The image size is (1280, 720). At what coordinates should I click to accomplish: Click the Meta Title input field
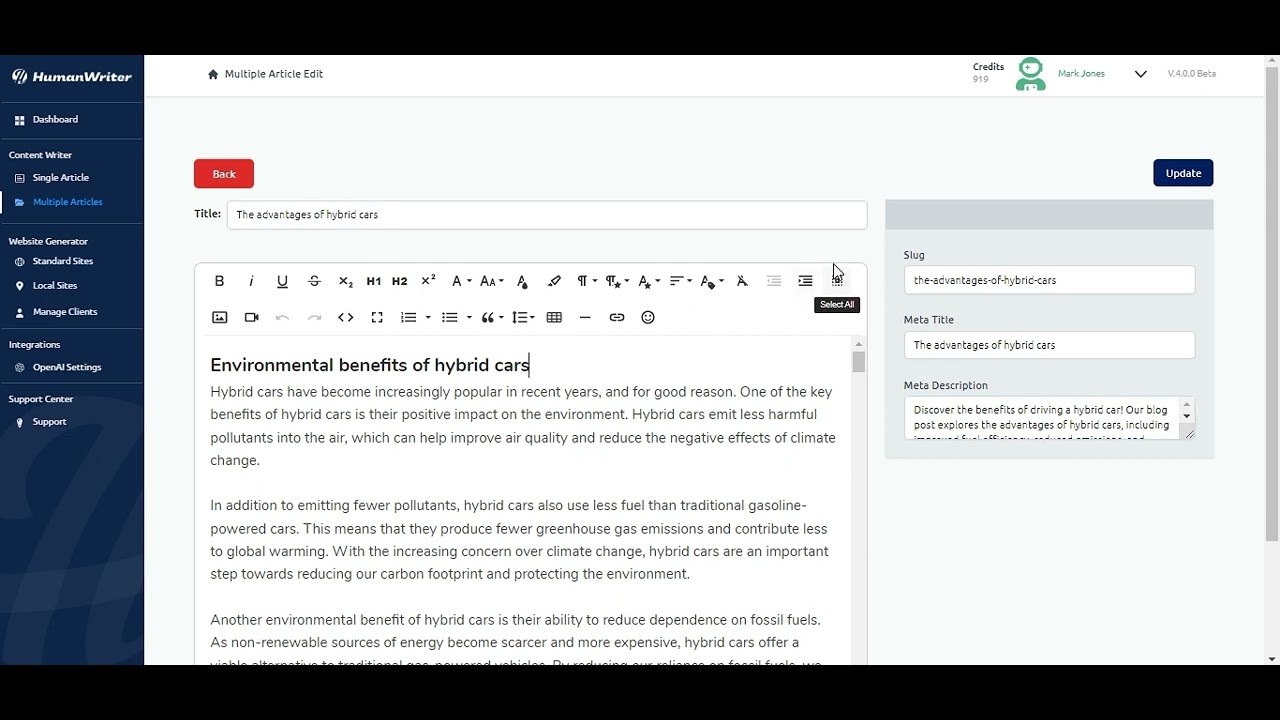point(1049,345)
